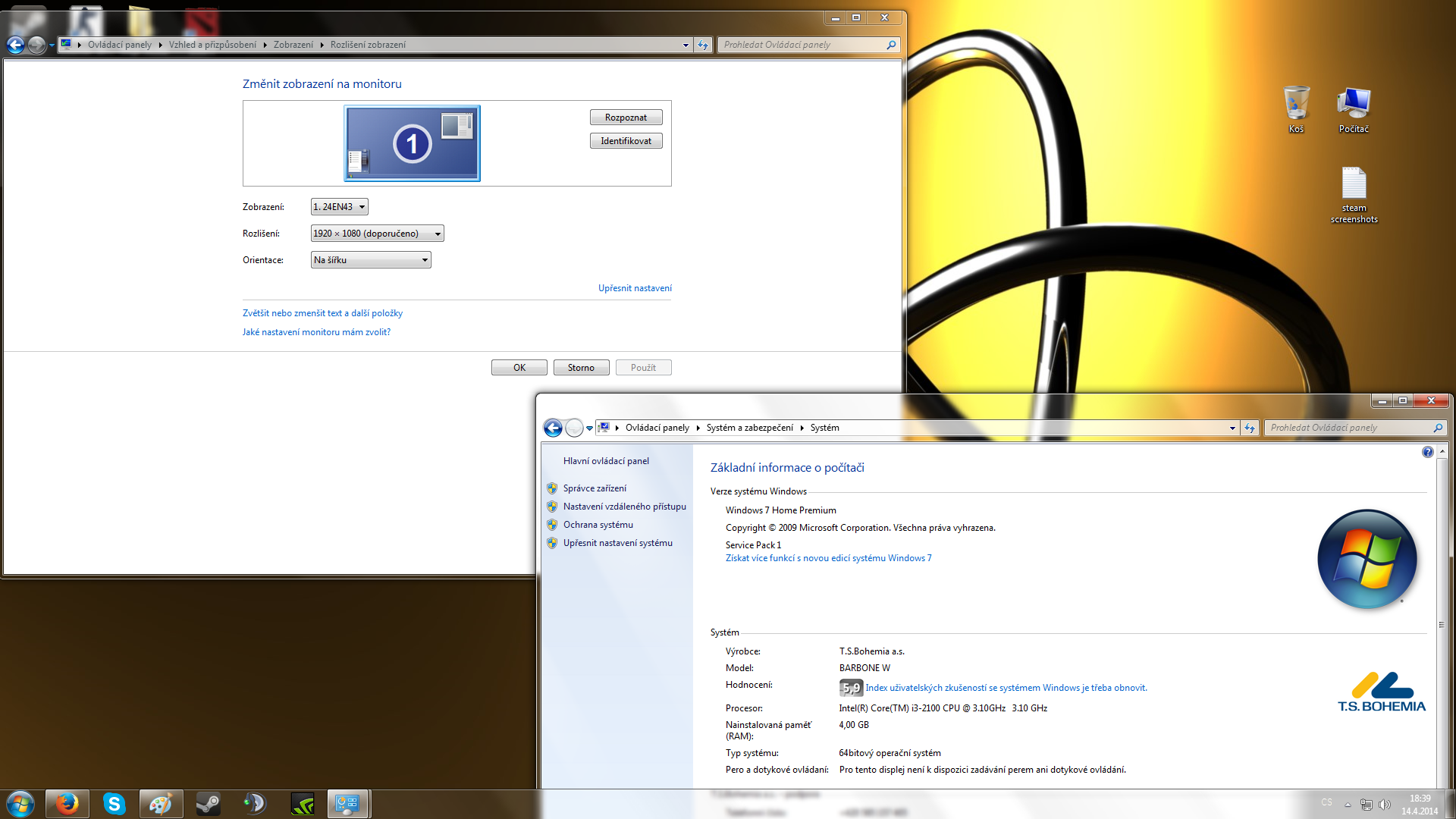
Task: Click the Identifikovat button
Action: click(626, 141)
